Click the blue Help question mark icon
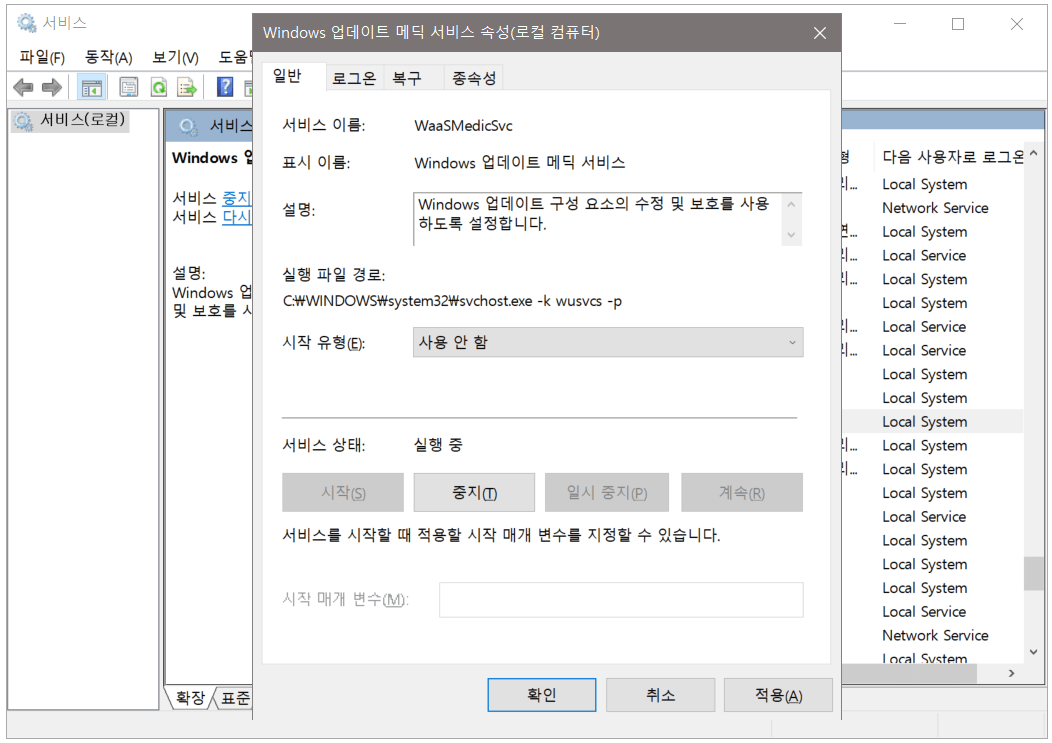Viewport: 1052px width, 743px height. click(226, 87)
